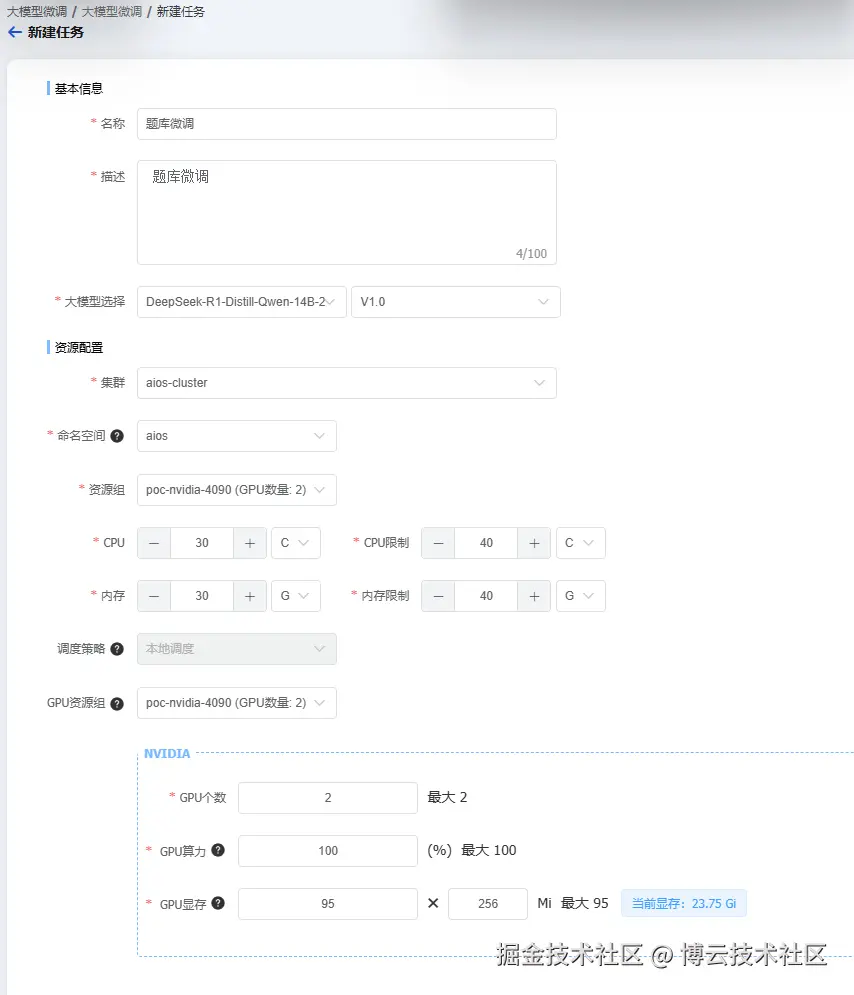854x995 pixels.
Task: Edit the GPU显存 field showing 95
Action: click(328, 904)
